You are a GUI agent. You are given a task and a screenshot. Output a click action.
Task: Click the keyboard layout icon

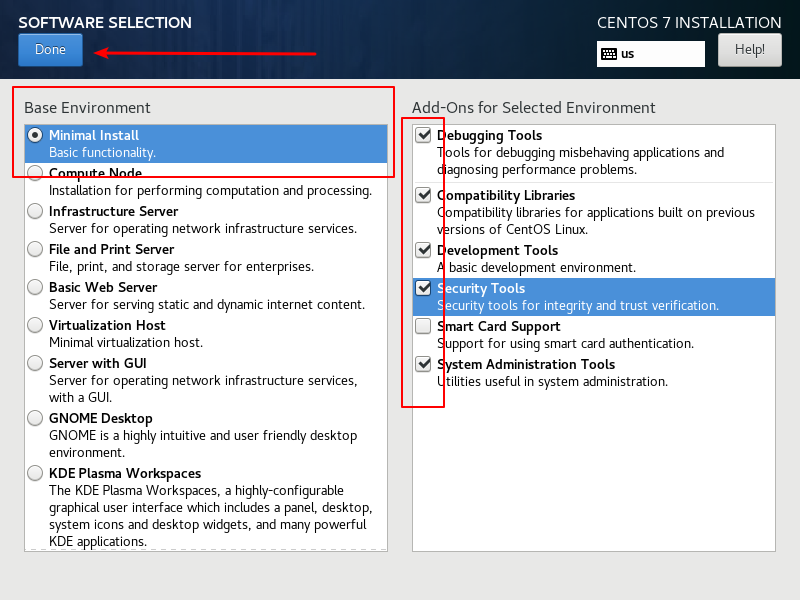click(x=609, y=54)
